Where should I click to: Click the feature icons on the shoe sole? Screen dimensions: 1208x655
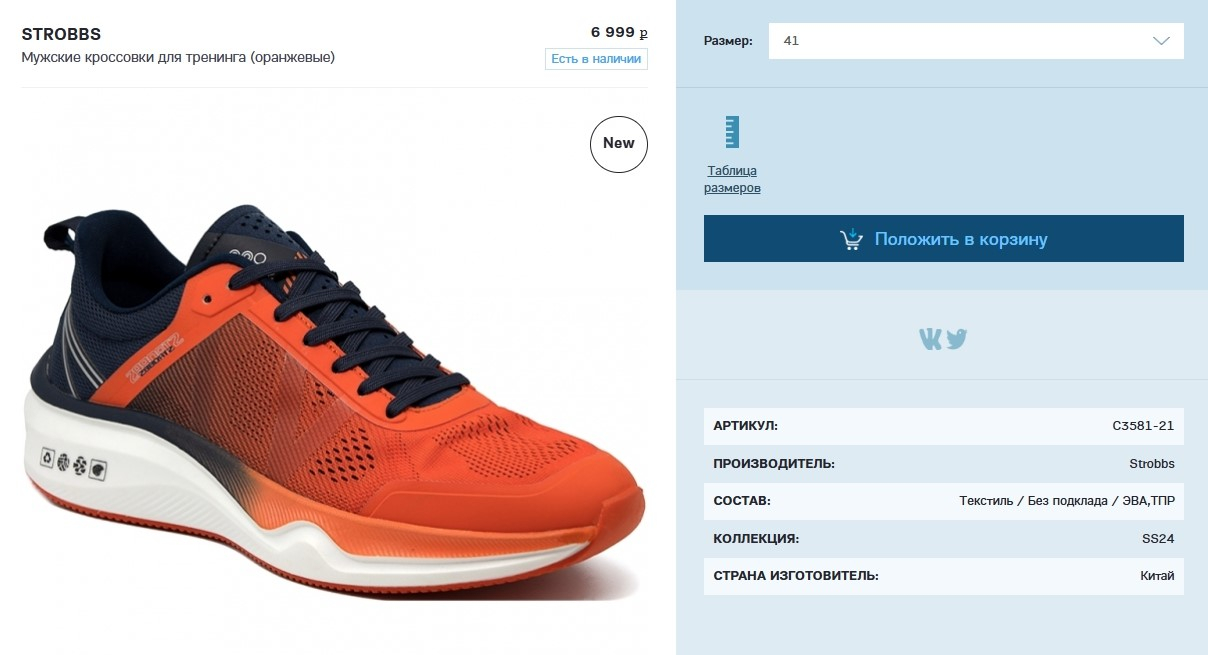[73, 463]
